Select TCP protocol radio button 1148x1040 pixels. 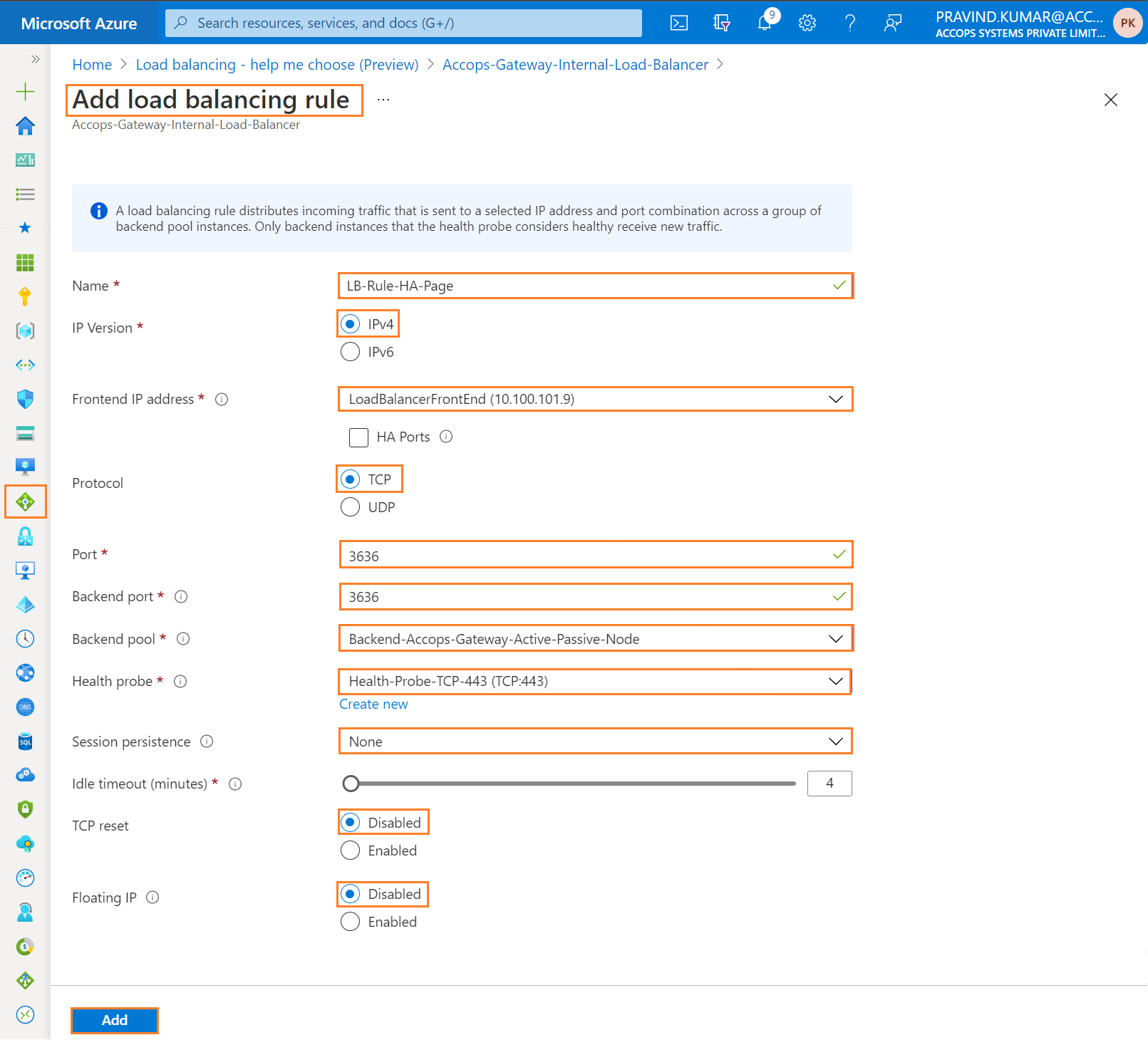pos(350,479)
